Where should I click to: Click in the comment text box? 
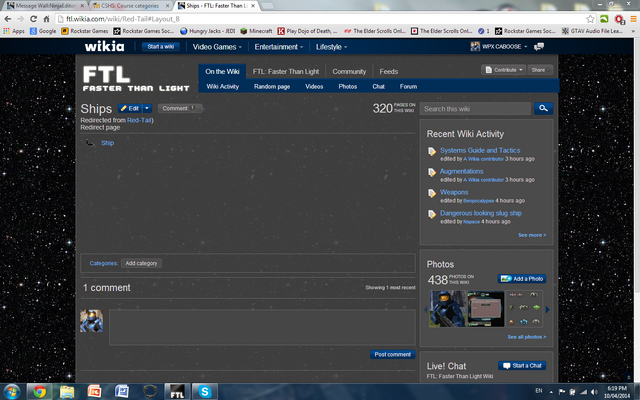click(262, 327)
